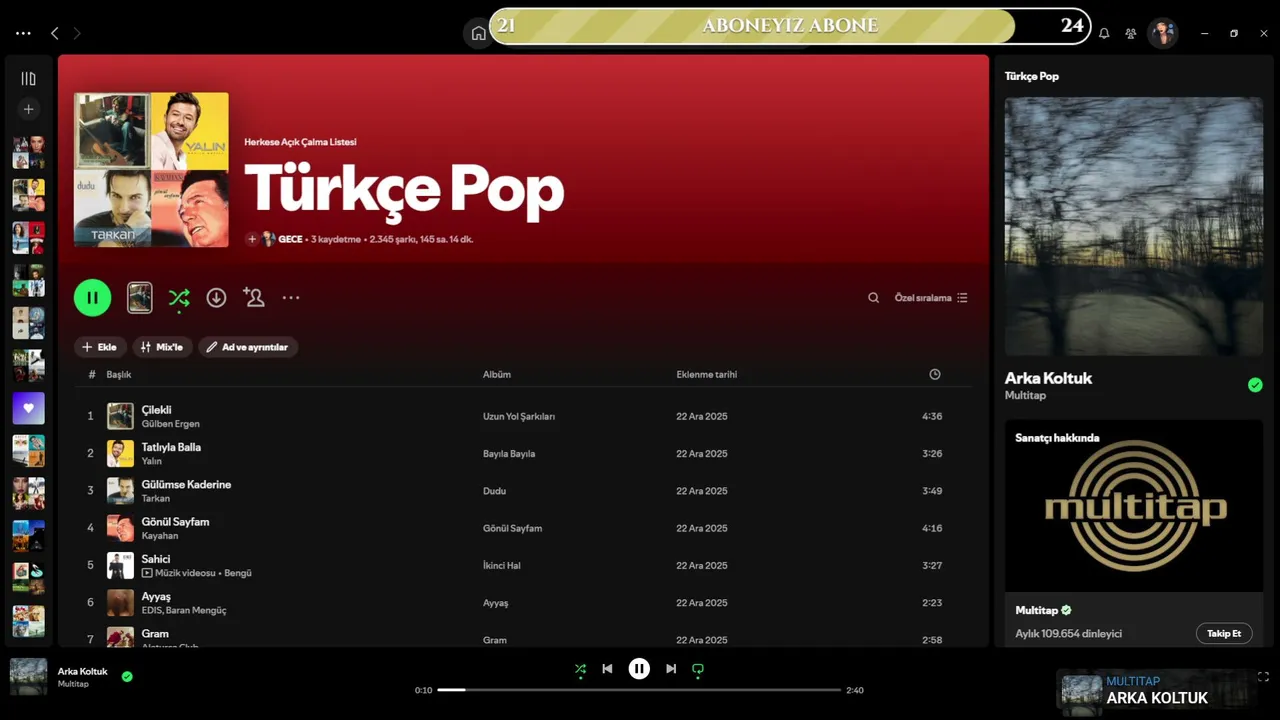Open full screen view from player bar
Image resolution: width=1280 pixels, height=720 pixels.
pyautogui.click(x=1263, y=677)
